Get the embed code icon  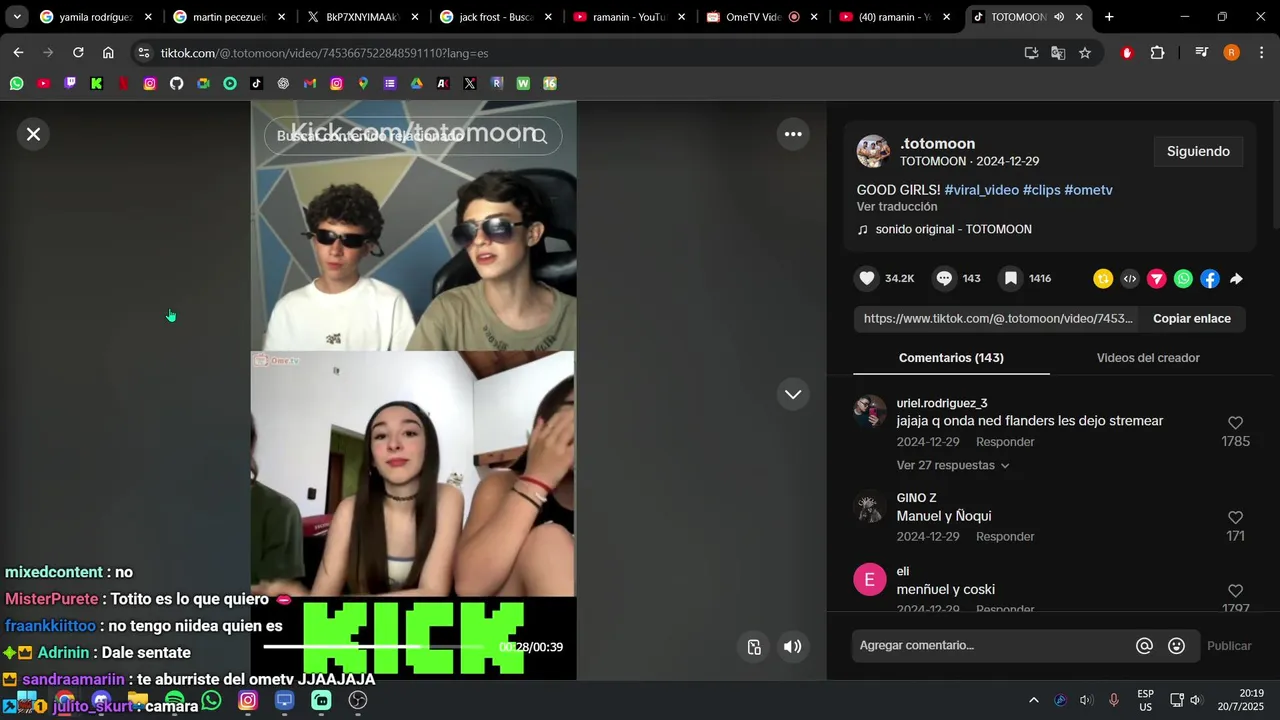1130,279
